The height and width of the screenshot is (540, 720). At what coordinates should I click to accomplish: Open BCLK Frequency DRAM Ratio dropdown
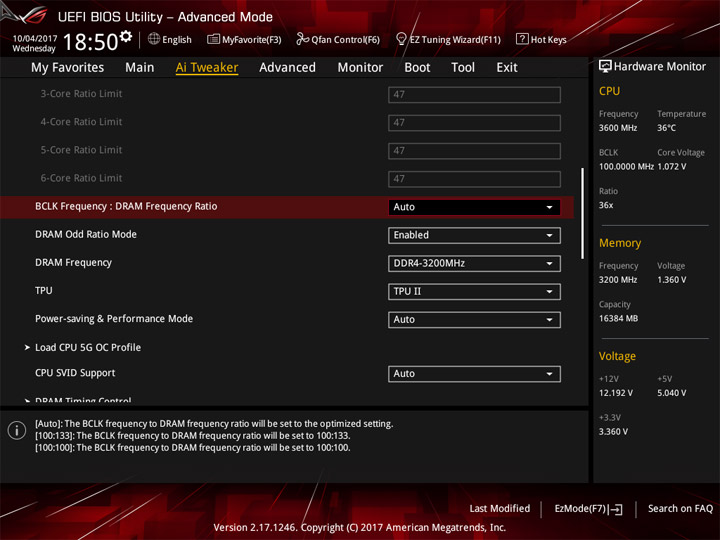[x=474, y=207]
